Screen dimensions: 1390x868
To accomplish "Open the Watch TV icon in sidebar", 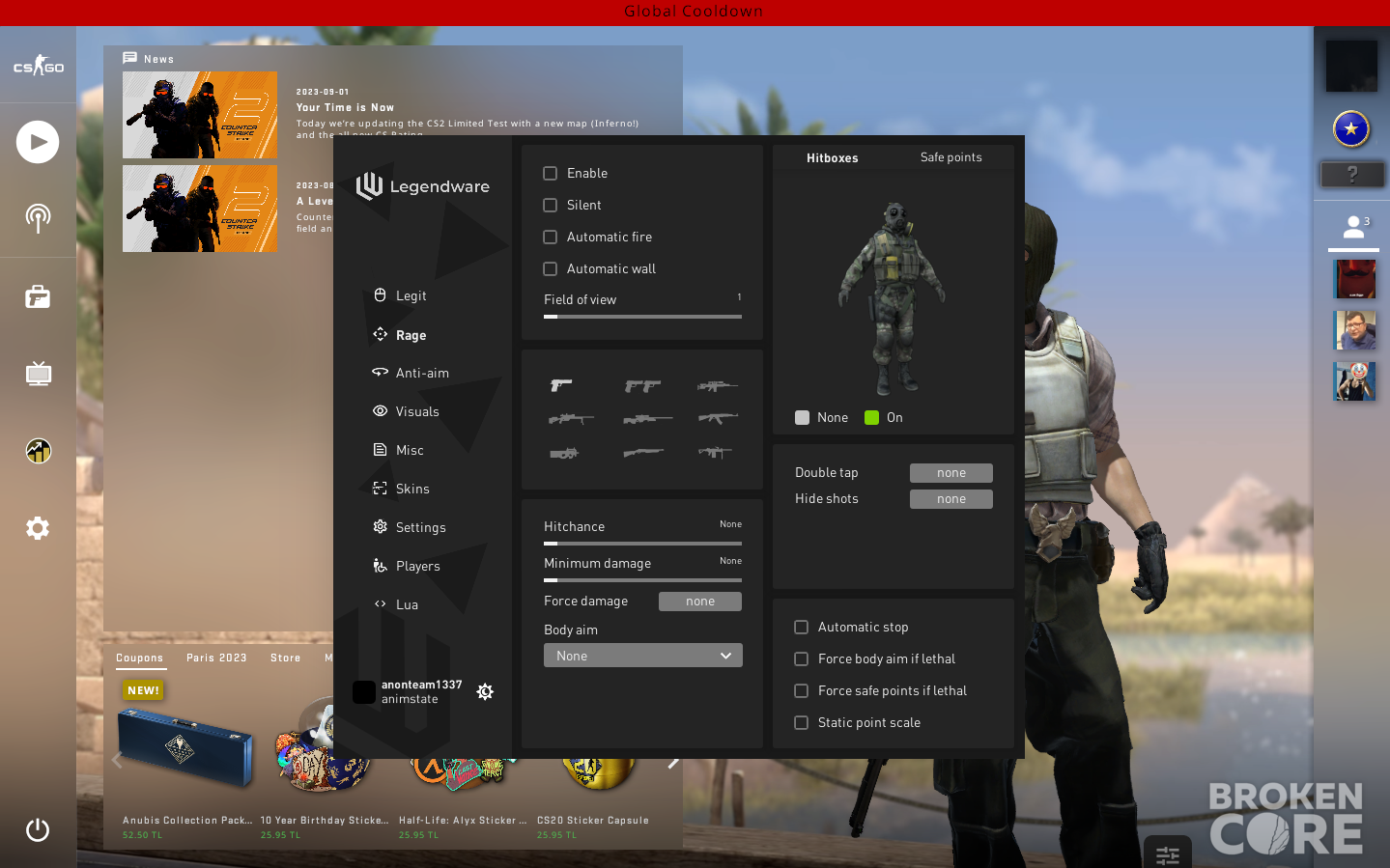I will click(x=38, y=374).
